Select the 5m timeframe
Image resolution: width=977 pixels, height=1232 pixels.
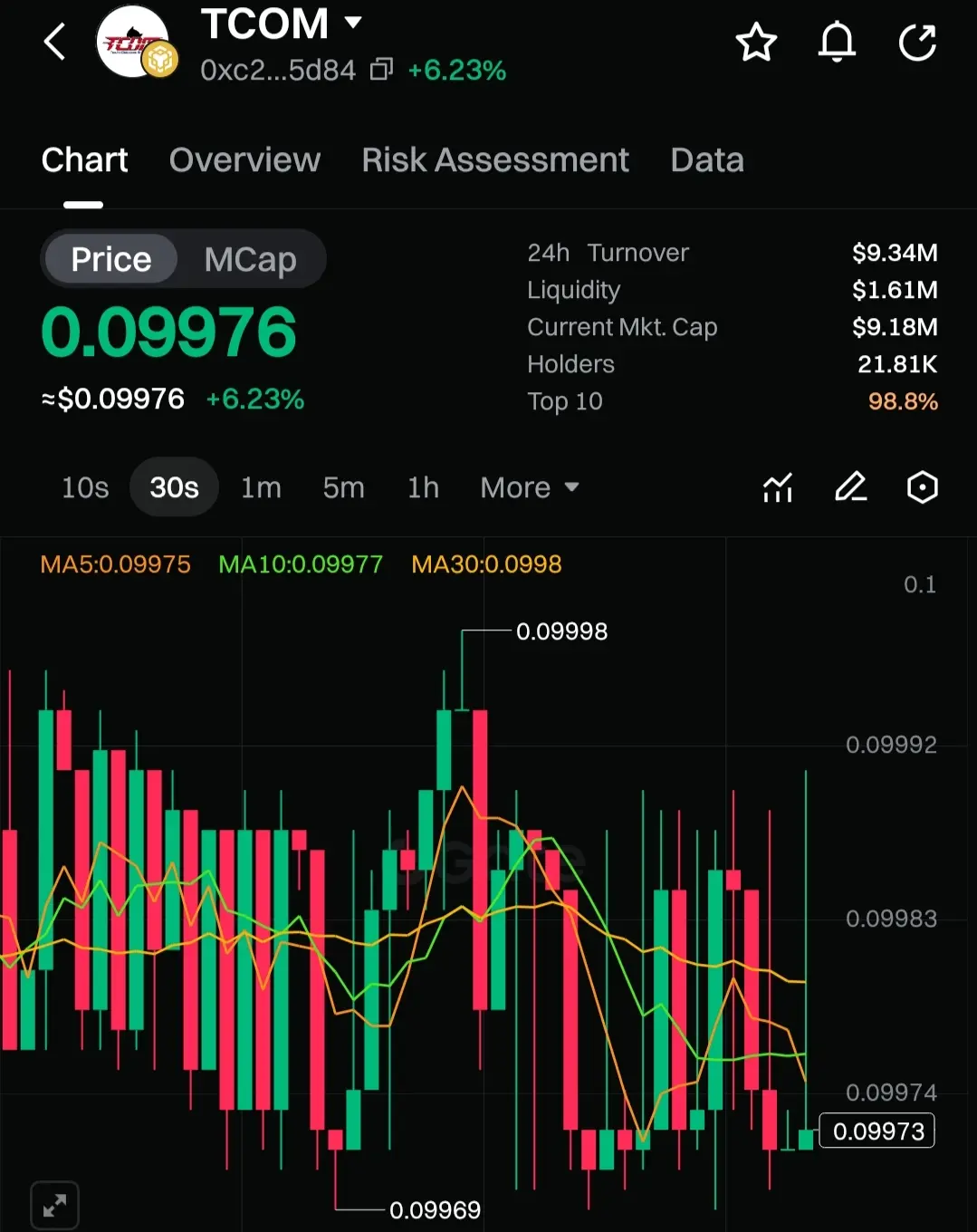[x=344, y=487]
